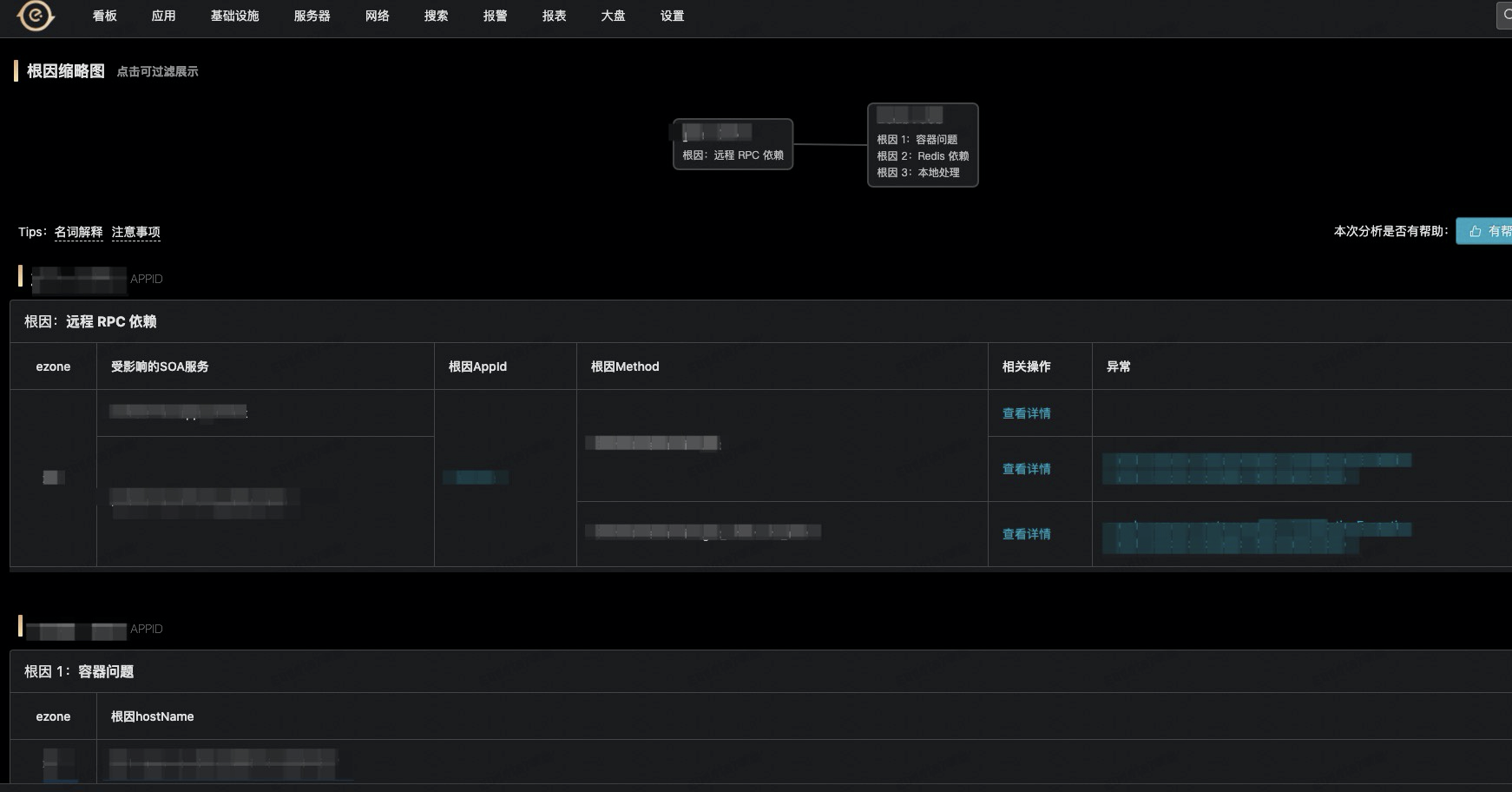The width and height of the screenshot is (1512, 792).
Task: Open the 服务器 menu
Action: tap(312, 16)
